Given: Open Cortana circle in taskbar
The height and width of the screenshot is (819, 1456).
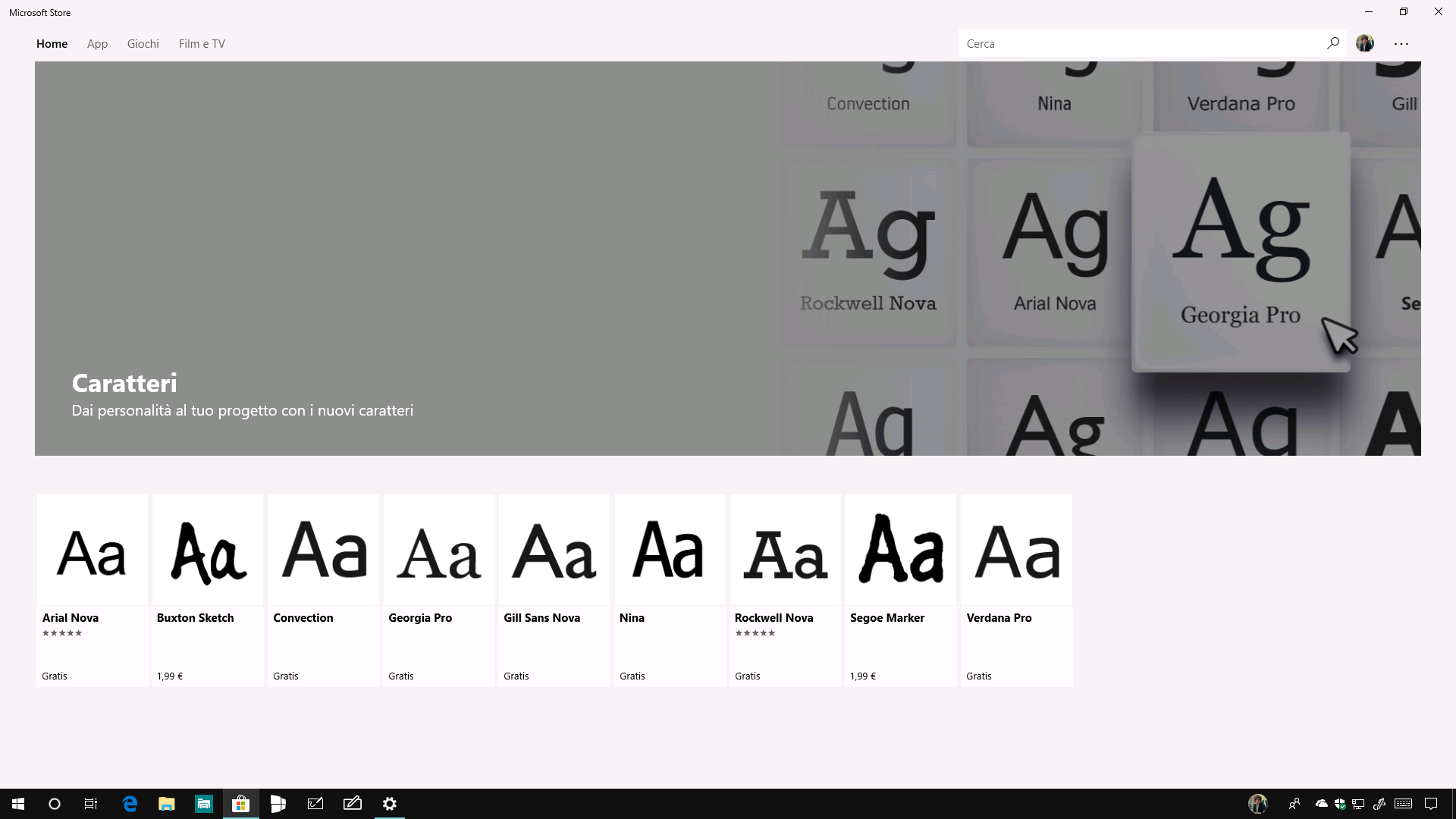Looking at the screenshot, I should click(x=55, y=804).
